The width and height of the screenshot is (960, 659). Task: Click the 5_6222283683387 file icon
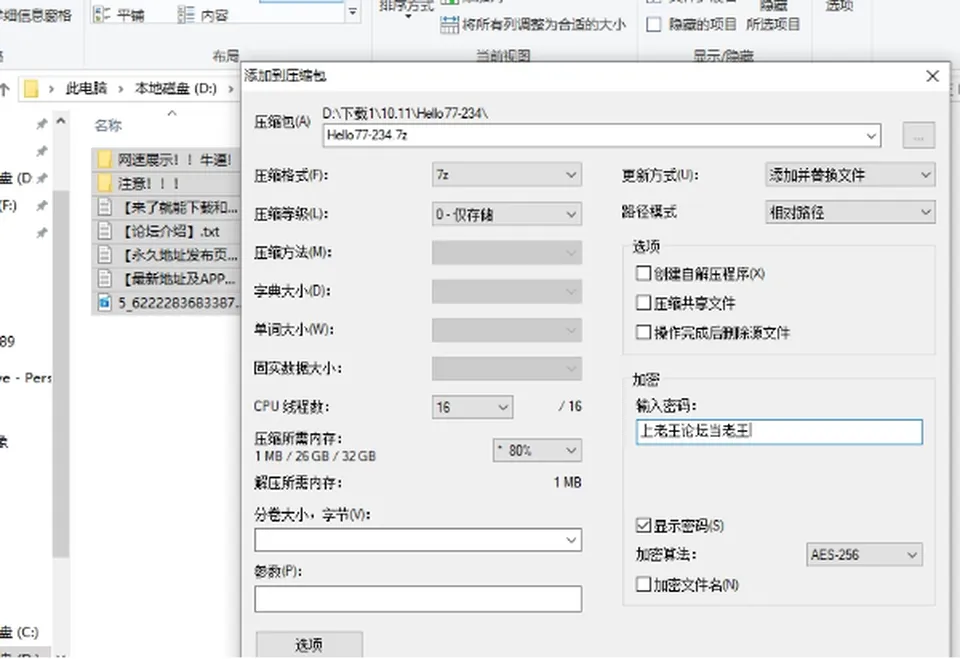[x=105, y=303]
